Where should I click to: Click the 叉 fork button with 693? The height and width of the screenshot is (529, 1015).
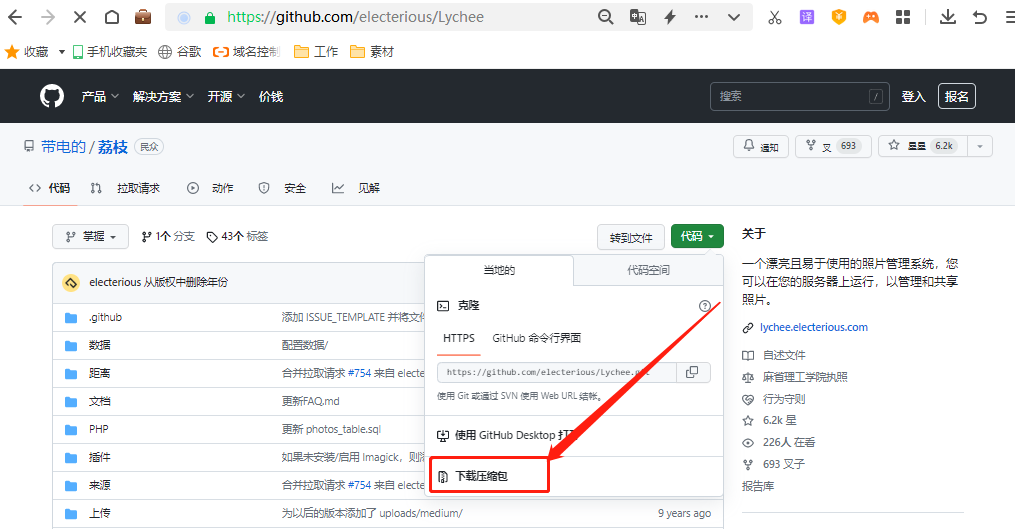833,146
